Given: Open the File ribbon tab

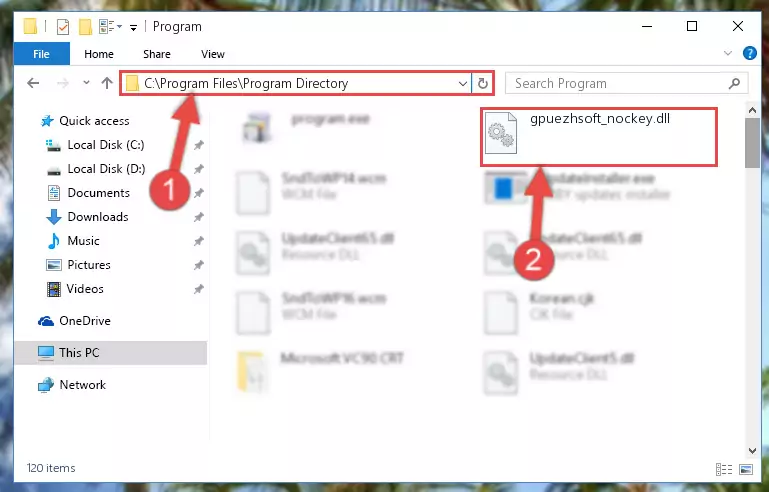Looking at the screenshot, I should point(42,54).
